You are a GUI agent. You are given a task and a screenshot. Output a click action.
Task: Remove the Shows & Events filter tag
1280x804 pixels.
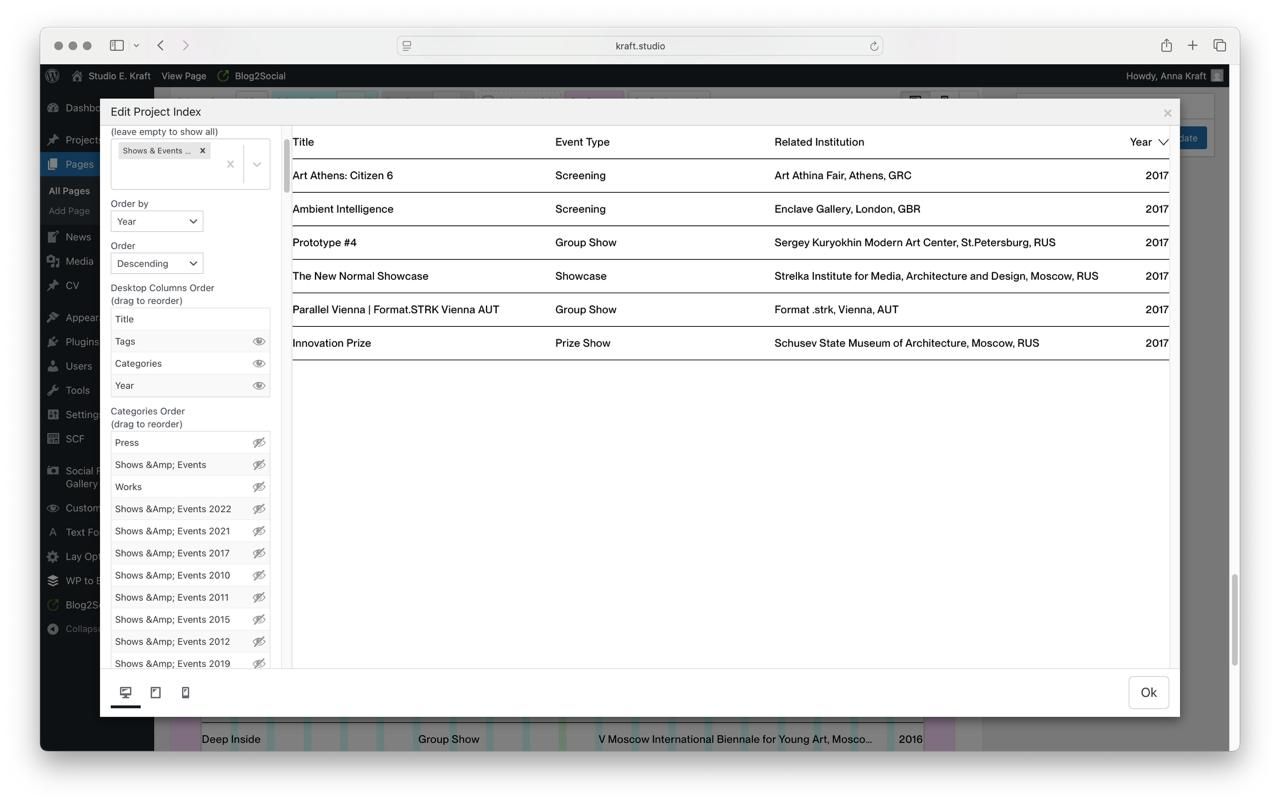(202, 151)
